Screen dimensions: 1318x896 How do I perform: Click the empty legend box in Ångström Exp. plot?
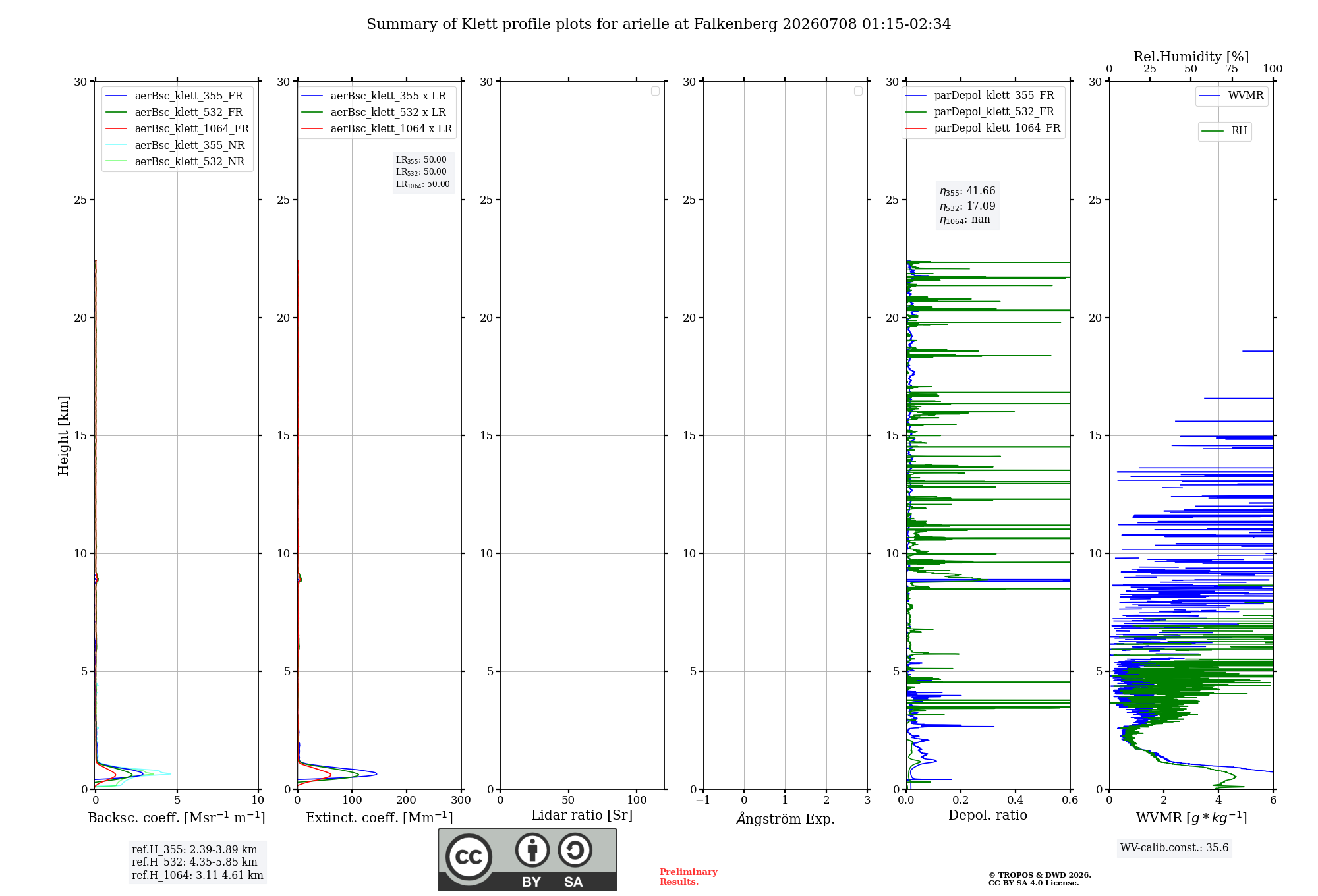(858, 91)
